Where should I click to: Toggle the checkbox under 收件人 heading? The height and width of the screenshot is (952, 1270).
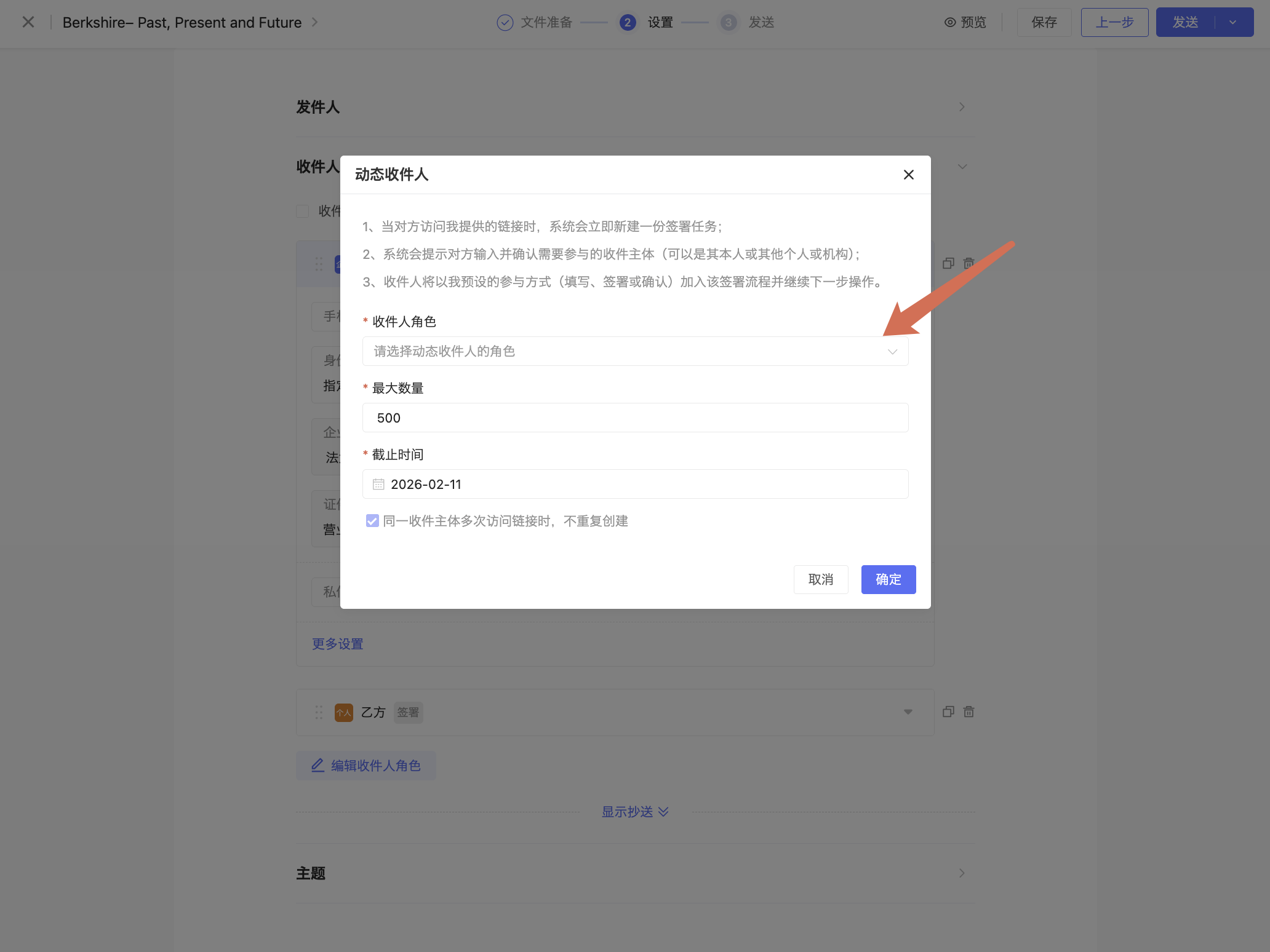(x=302, y=211)
